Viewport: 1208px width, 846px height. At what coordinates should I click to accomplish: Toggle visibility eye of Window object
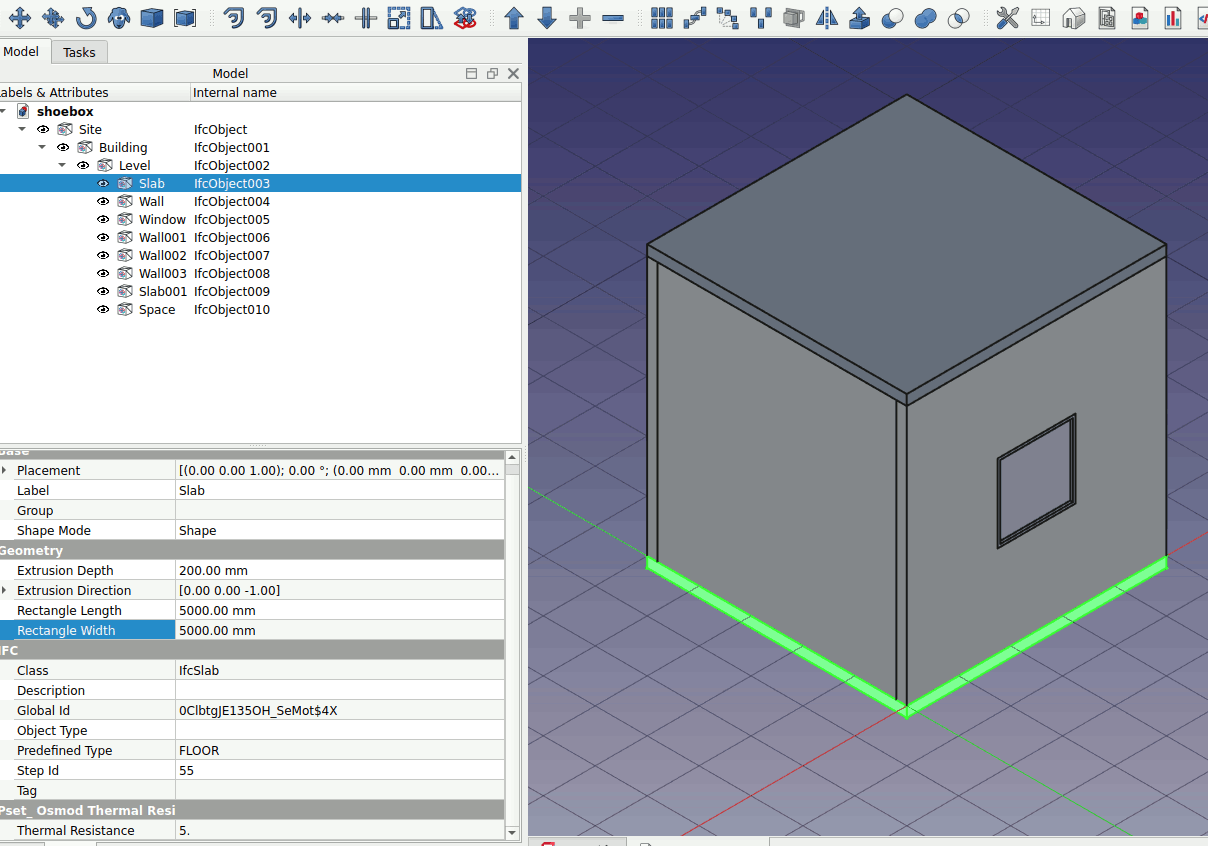point(103,220)
